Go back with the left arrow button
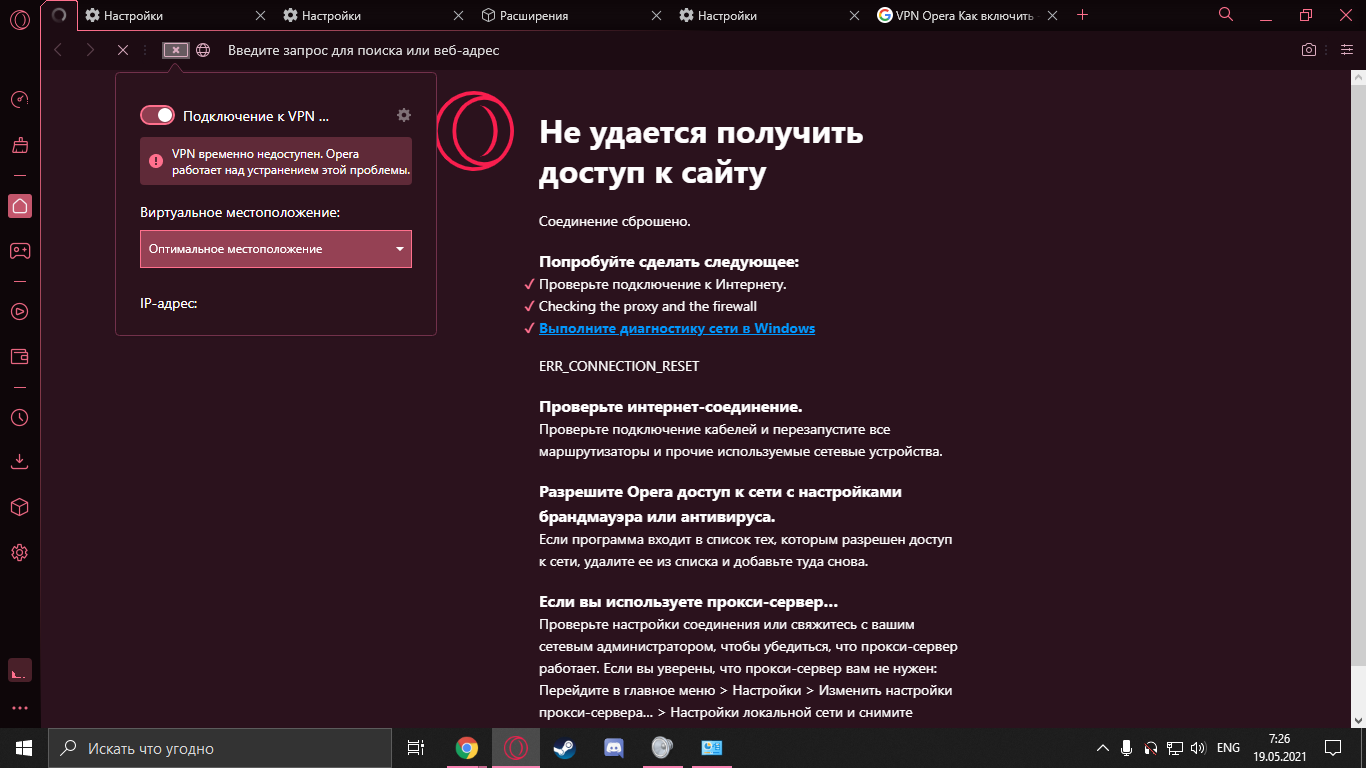 pos(58,50)
